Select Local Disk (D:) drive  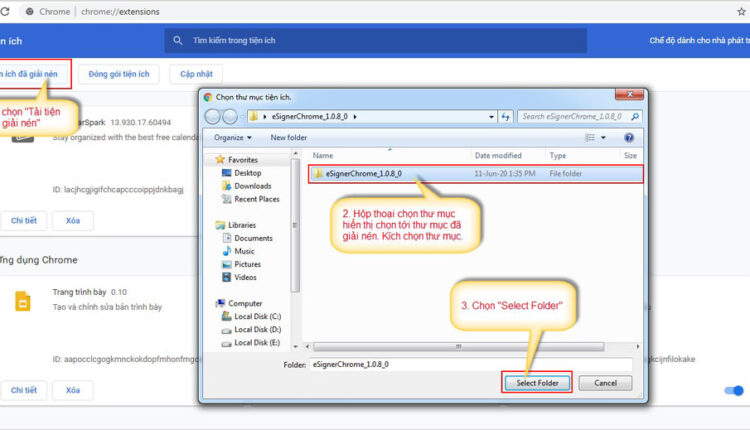pyautogui.click(x=257, y=329)
